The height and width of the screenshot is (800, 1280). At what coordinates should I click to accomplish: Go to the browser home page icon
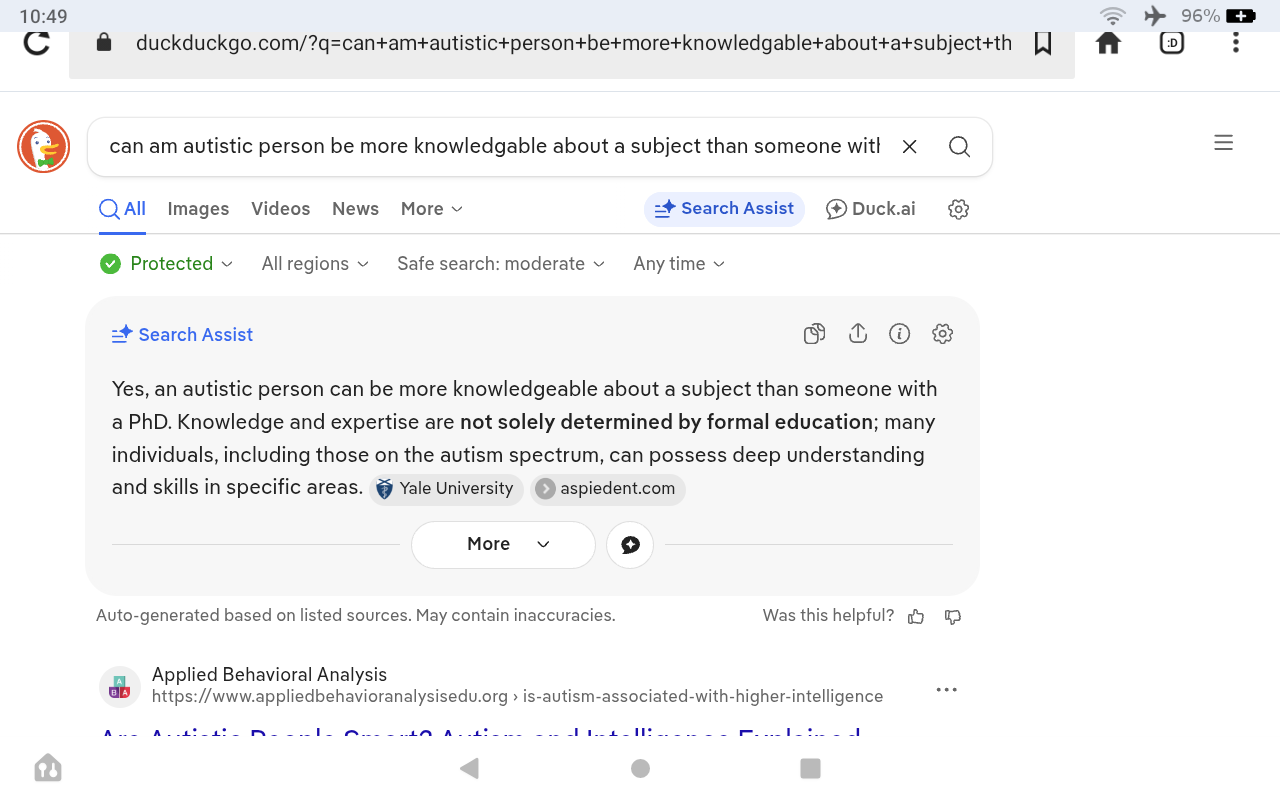tap(1108, 43)
